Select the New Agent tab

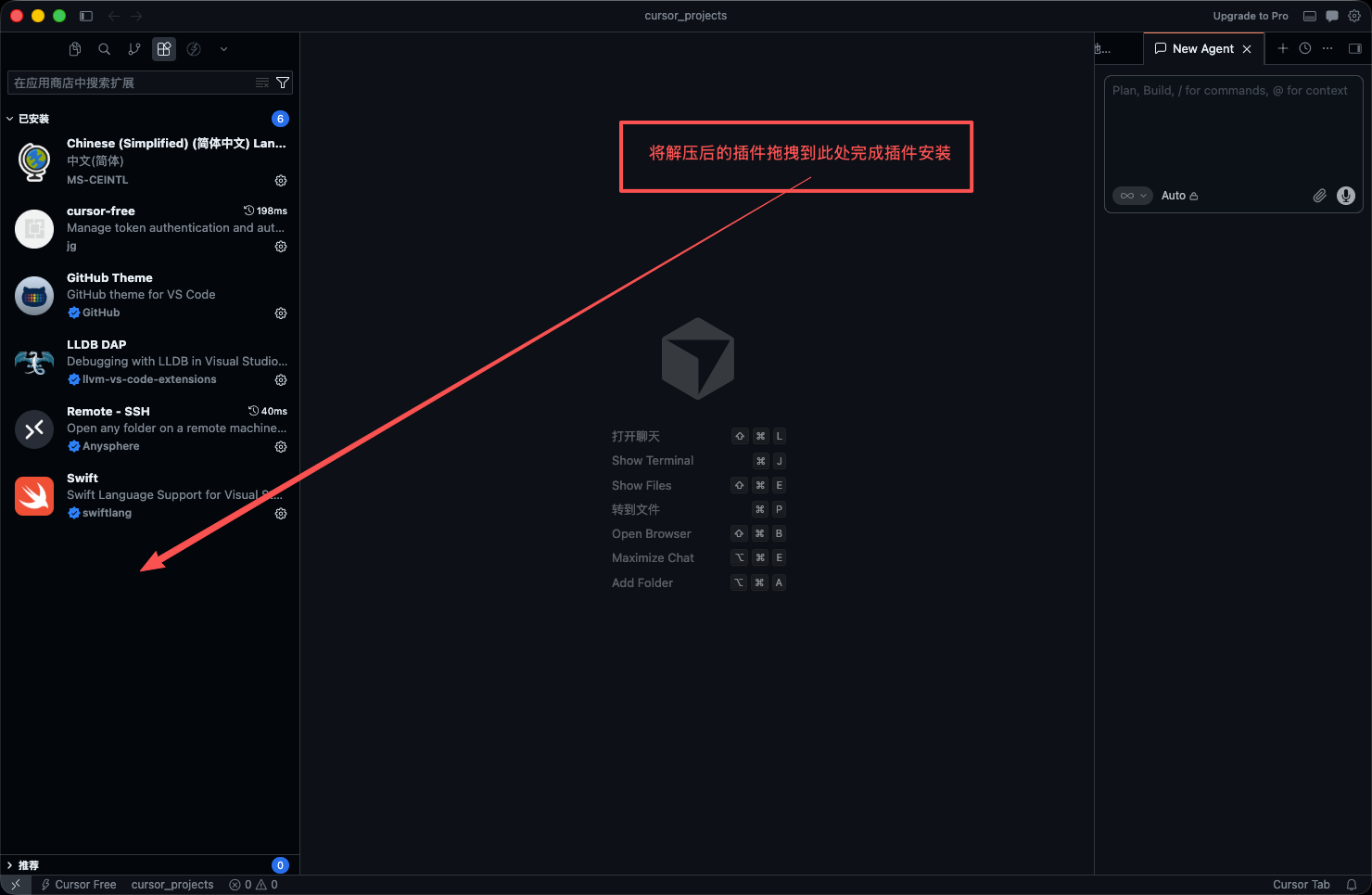pos(1202,48)
